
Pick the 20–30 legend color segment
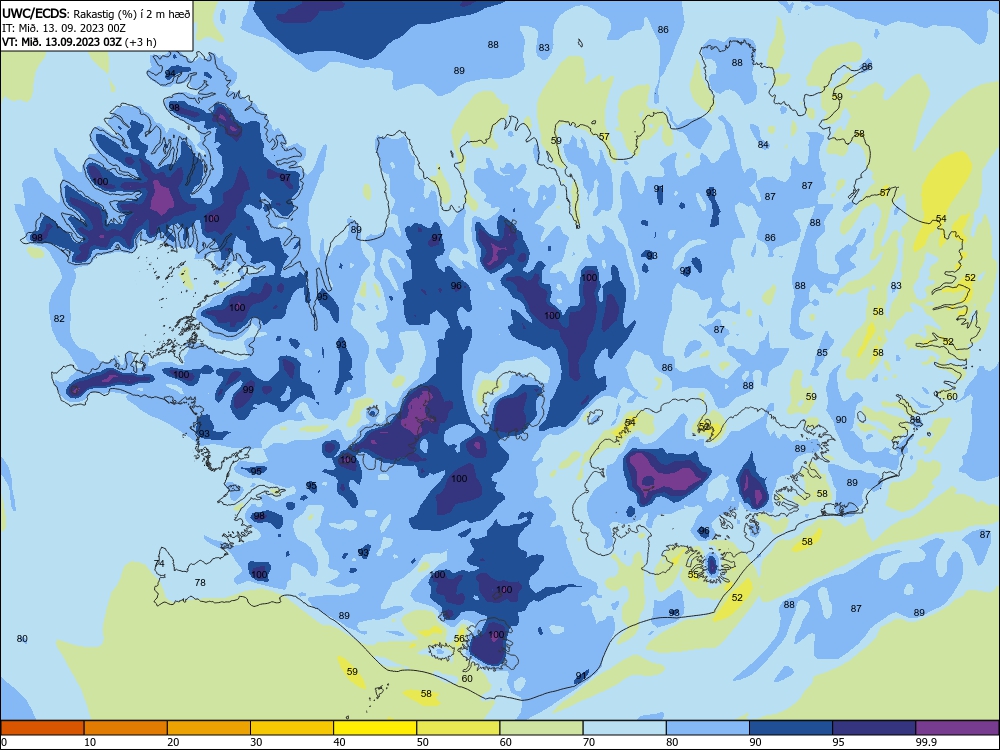click(209, 728)
